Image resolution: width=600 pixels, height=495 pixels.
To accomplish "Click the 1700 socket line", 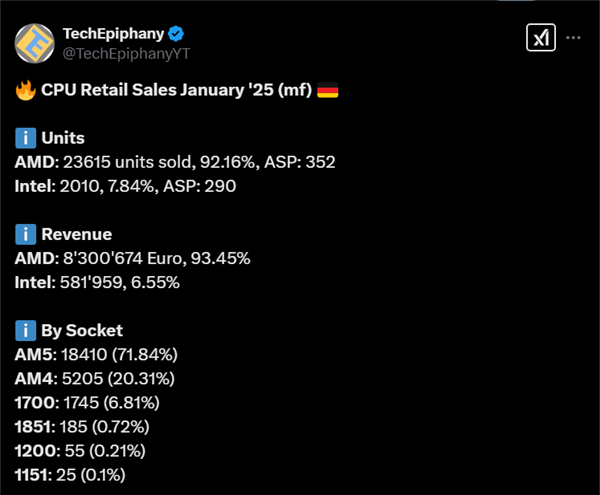I will 86,402.
